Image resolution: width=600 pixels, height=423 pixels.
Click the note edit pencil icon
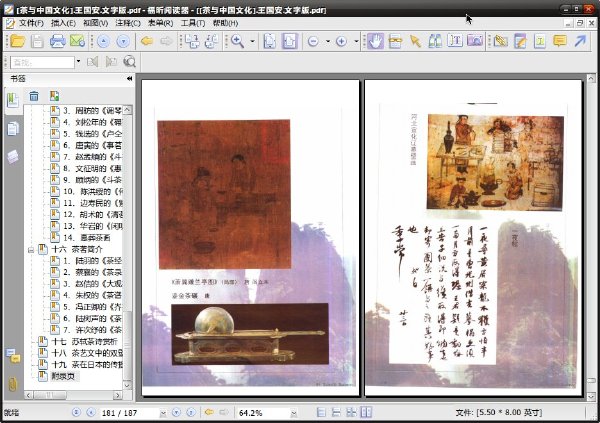pyautogui.click(x=520, y=41)
